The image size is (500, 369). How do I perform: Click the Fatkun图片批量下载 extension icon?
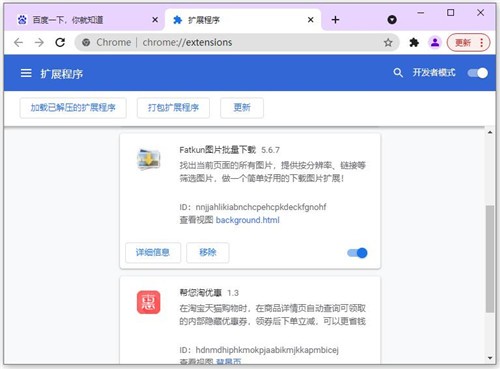[149, 159]
